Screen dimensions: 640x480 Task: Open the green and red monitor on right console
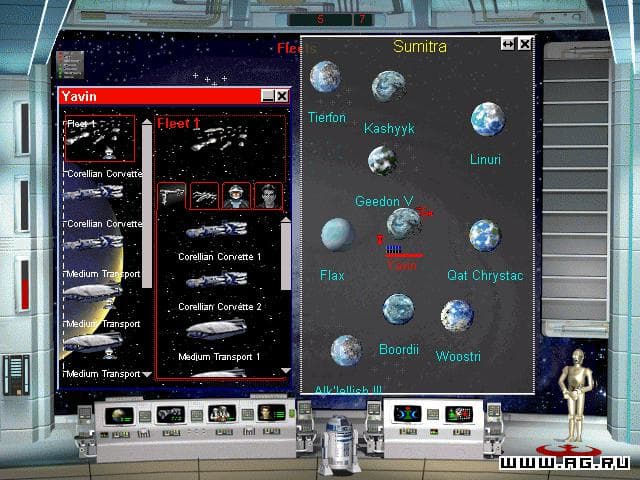(x=459, y=415)
